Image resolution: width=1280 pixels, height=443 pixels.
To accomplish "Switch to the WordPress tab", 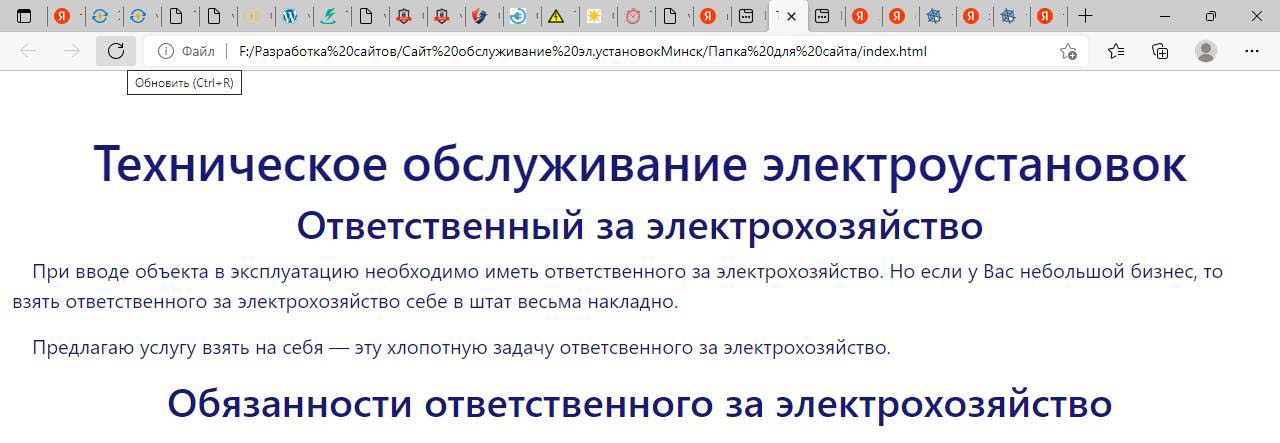I will tap(290, 16).
